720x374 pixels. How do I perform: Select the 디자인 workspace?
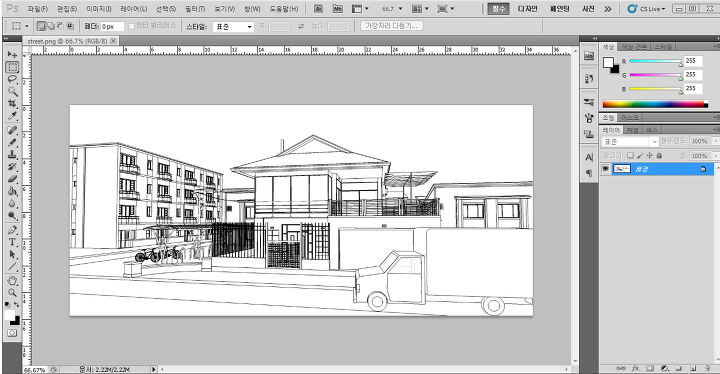[528, 9]
